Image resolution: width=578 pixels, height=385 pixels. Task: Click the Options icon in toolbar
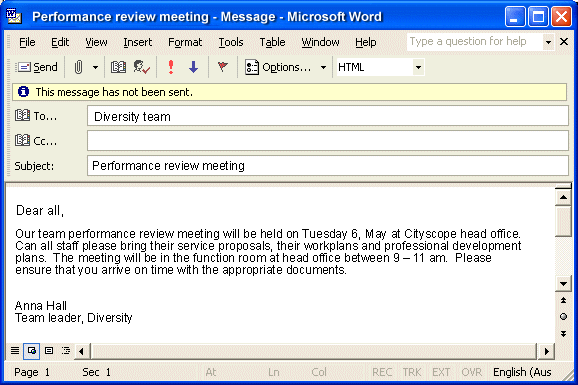(x=252, y=67)
